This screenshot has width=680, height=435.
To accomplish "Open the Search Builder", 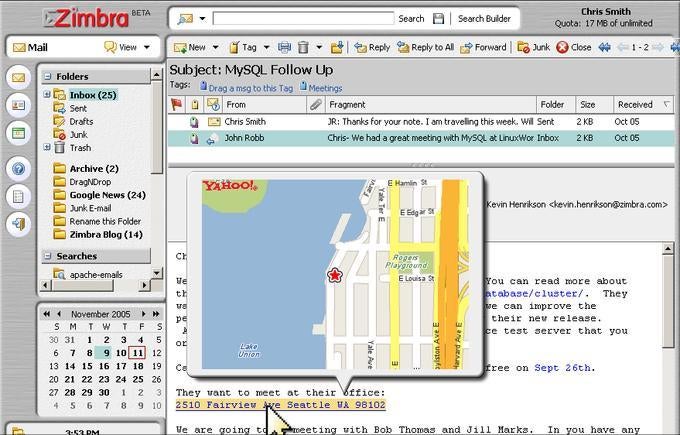I will pyautogui.click(x=484, y=18).
